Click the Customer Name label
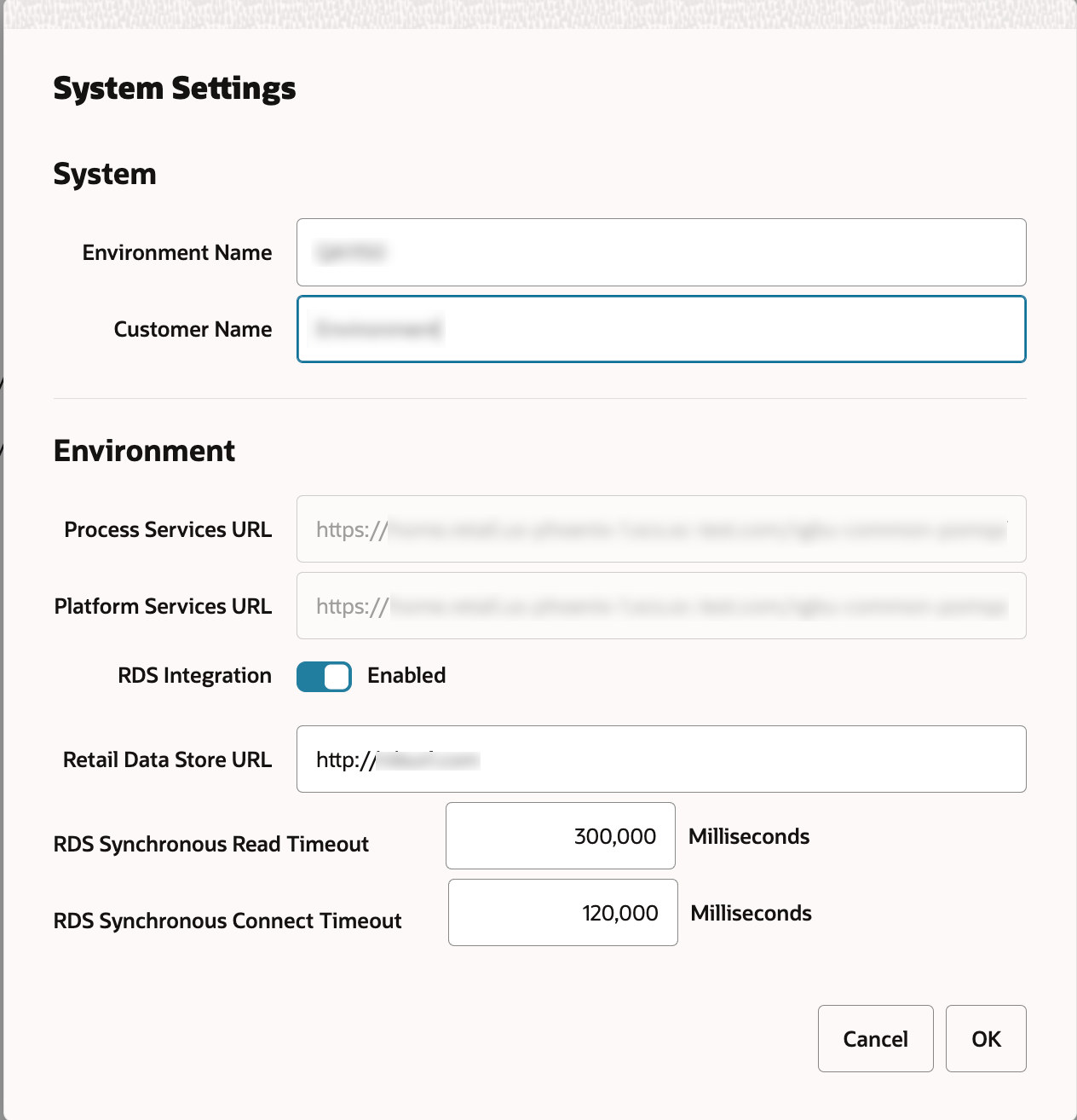This screenshot has height=1120, width=1077. point(193,330)
